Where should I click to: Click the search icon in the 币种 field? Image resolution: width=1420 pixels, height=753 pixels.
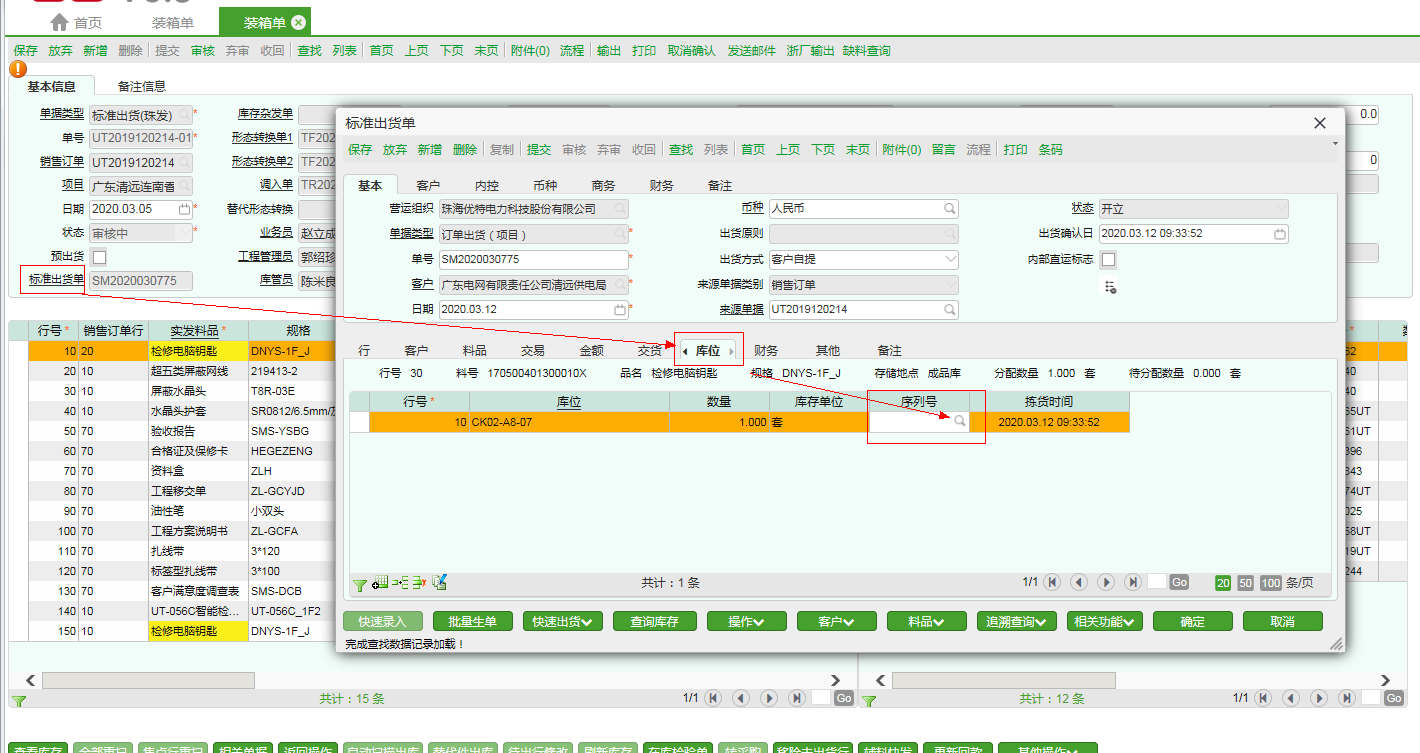(950, 209)
